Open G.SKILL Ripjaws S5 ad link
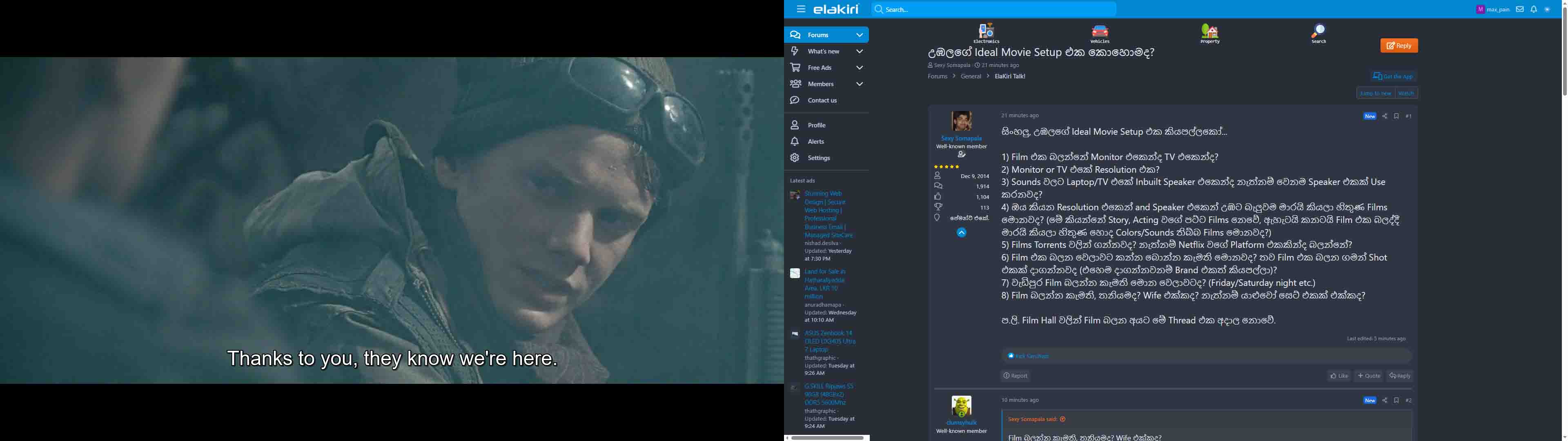 pos(829,395)
